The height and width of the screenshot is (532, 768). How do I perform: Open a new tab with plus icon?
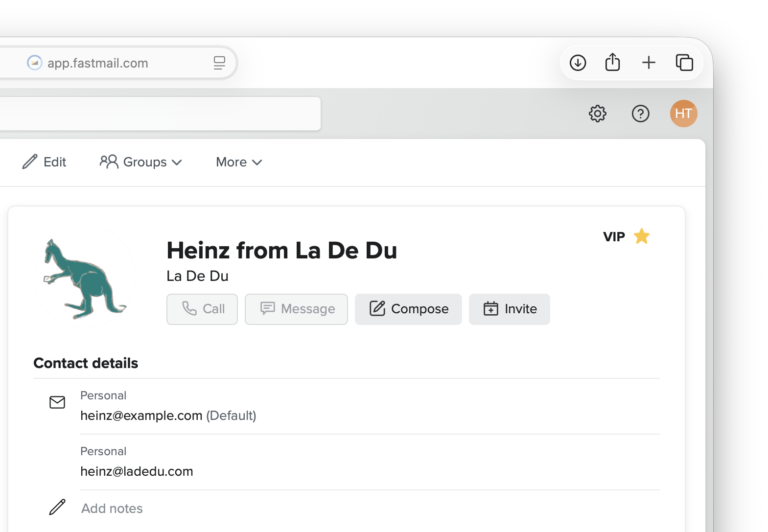coord(648,63)
